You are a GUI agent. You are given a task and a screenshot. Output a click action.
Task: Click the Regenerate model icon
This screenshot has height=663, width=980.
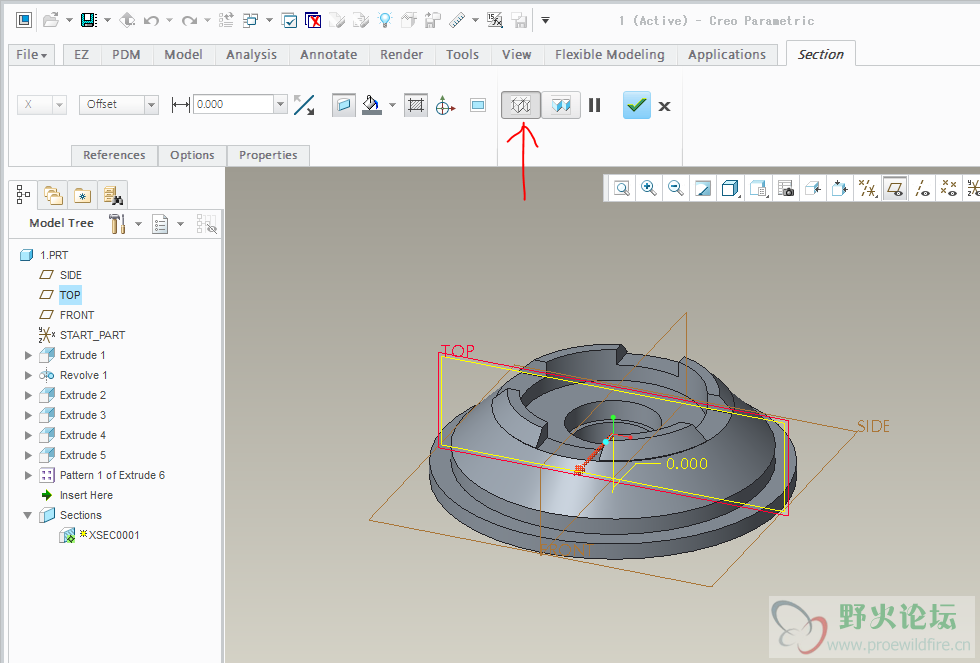pyautogui.click(x=226, y=21)
